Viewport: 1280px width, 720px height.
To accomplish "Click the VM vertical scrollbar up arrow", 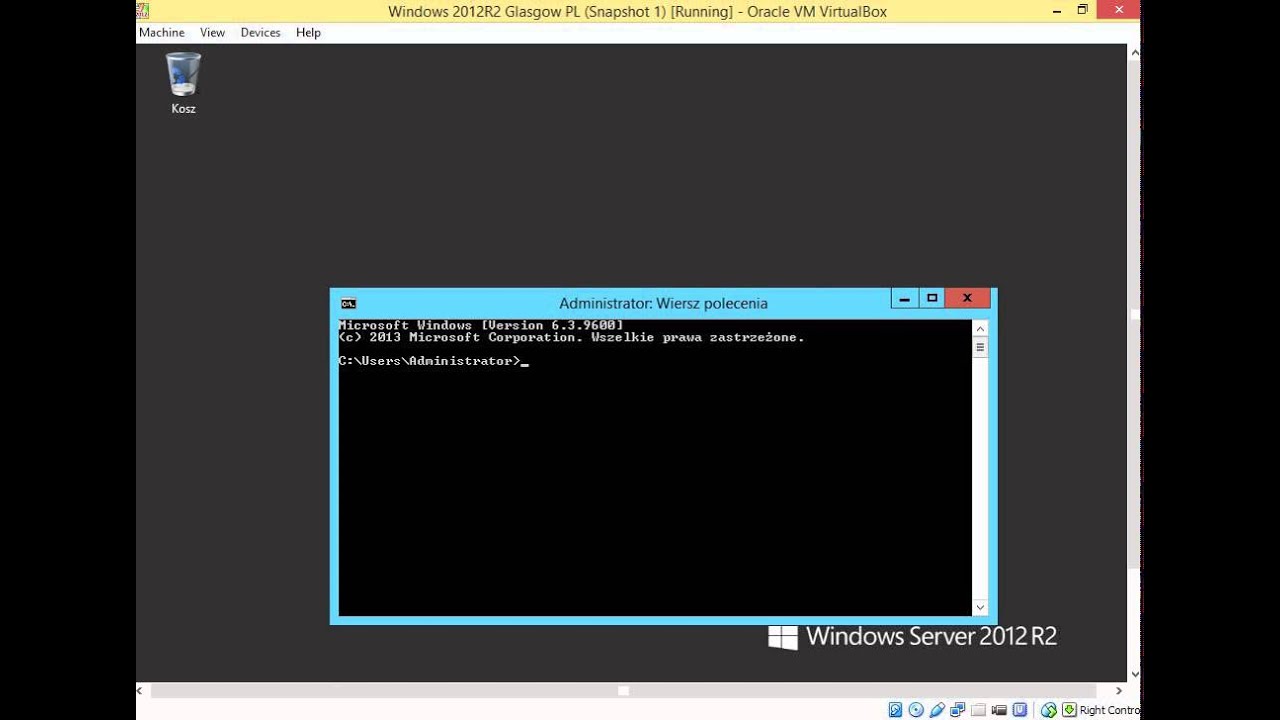I will click(x=1134, y=51).
